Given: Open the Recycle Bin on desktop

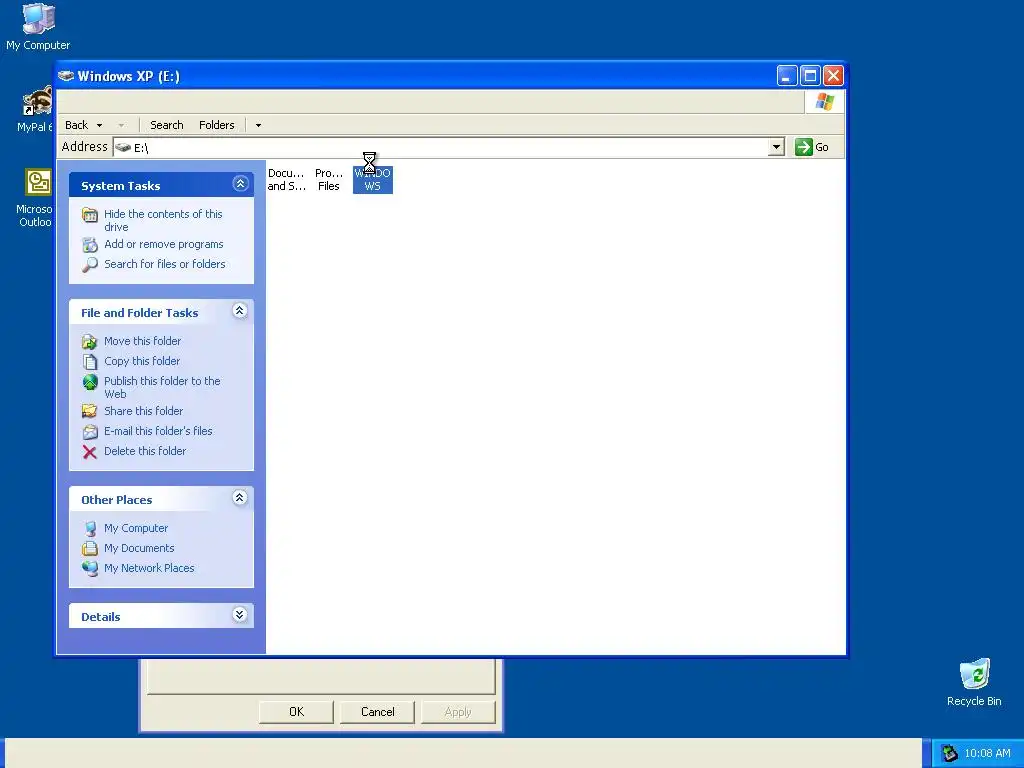Looking at the screenshot, I should tap(974, 682).
